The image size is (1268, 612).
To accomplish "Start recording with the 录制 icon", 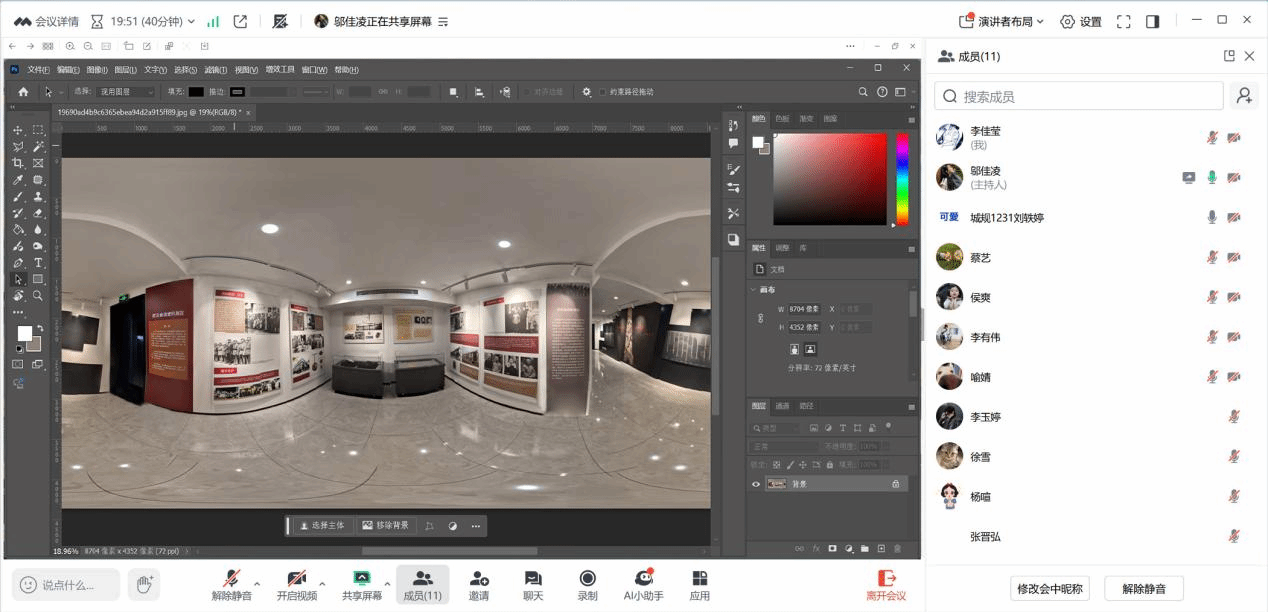I will click(x=587, y=585).
